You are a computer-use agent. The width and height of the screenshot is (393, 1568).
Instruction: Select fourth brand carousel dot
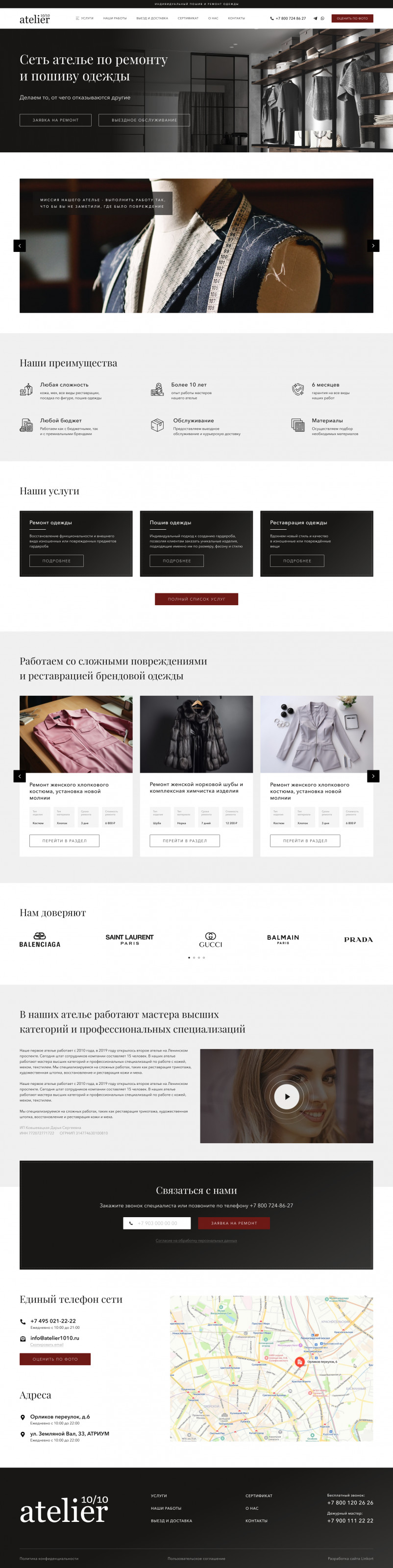[204, 957]
